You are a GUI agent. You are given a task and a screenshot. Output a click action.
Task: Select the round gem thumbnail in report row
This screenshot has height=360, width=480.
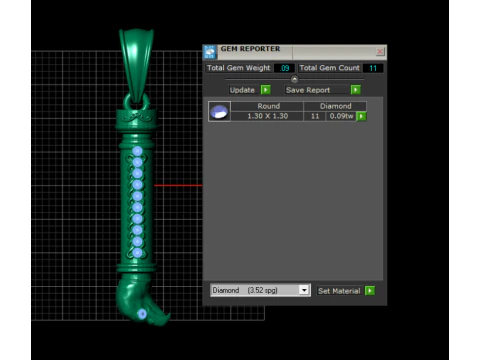tap(219, 112)
